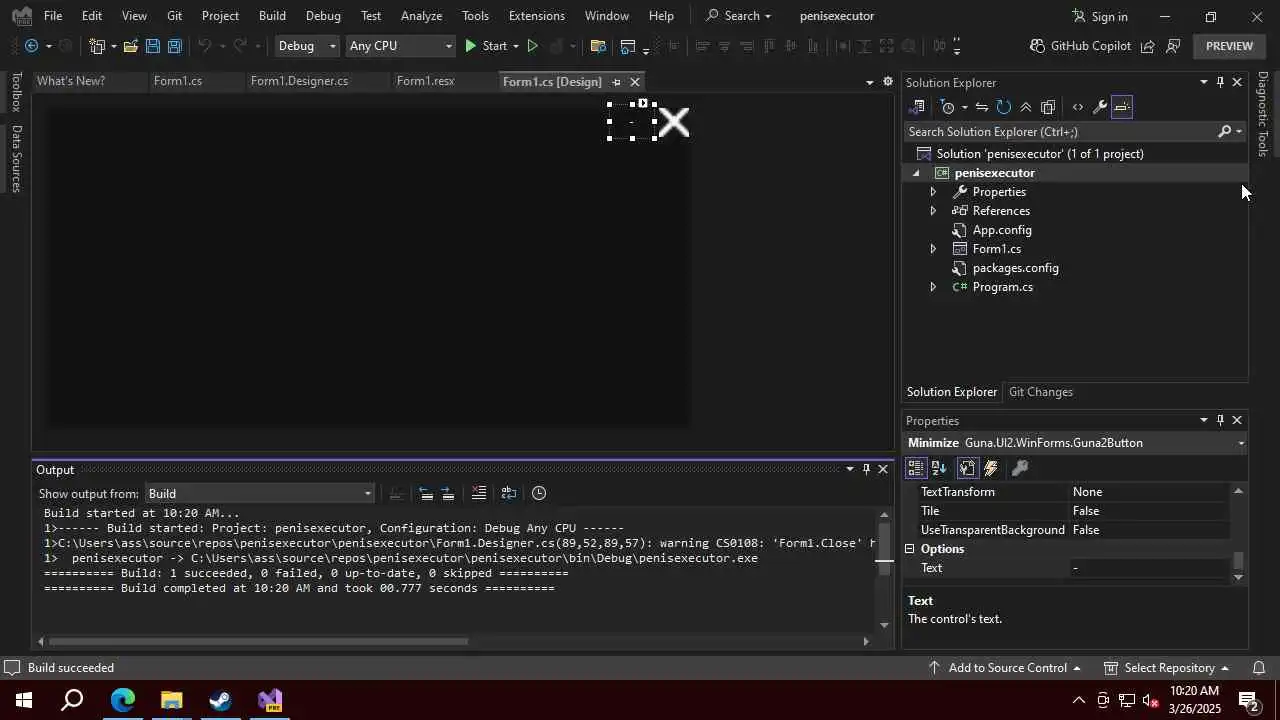Open file using folder toolbar icon
The image size is (1280, 720).
(130, 46)
